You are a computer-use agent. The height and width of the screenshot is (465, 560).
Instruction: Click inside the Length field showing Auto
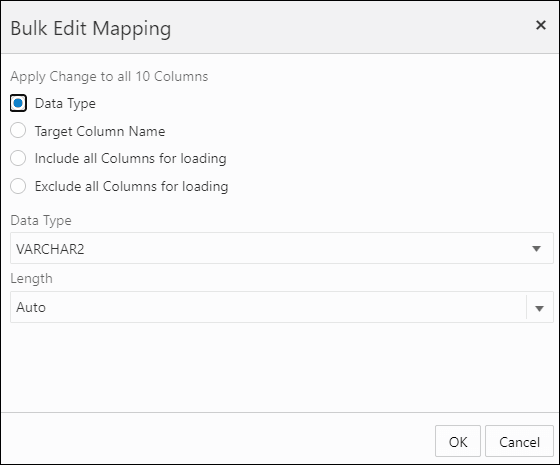[268, 307]
